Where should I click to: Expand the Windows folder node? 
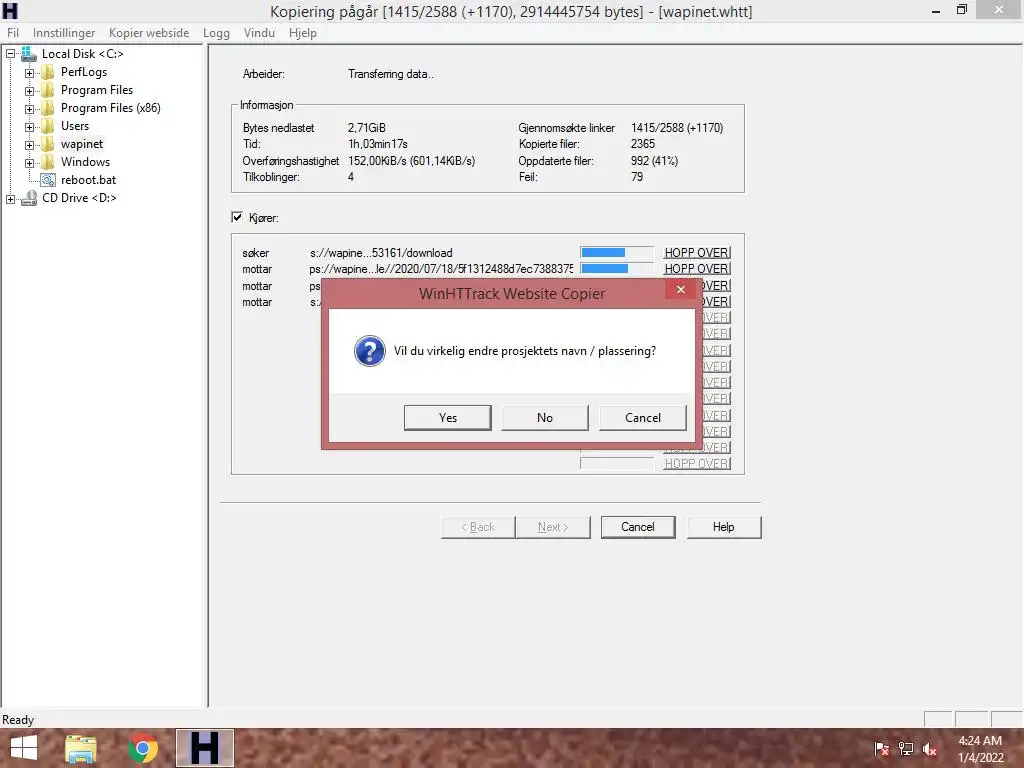[29, 163]
